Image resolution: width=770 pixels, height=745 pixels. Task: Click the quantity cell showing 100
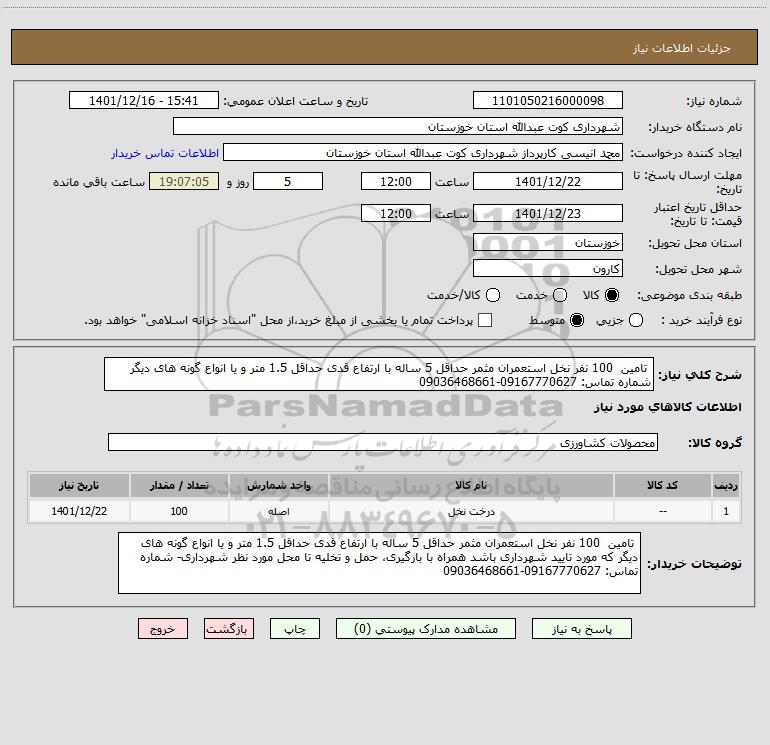coord(179,511)
